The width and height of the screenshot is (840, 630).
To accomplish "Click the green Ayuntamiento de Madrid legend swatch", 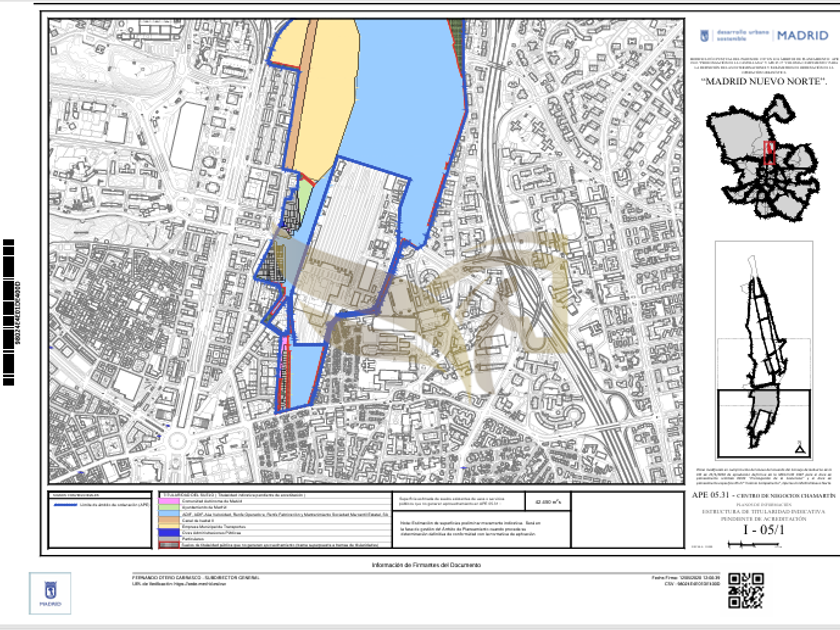I will [x=169, y=507].
